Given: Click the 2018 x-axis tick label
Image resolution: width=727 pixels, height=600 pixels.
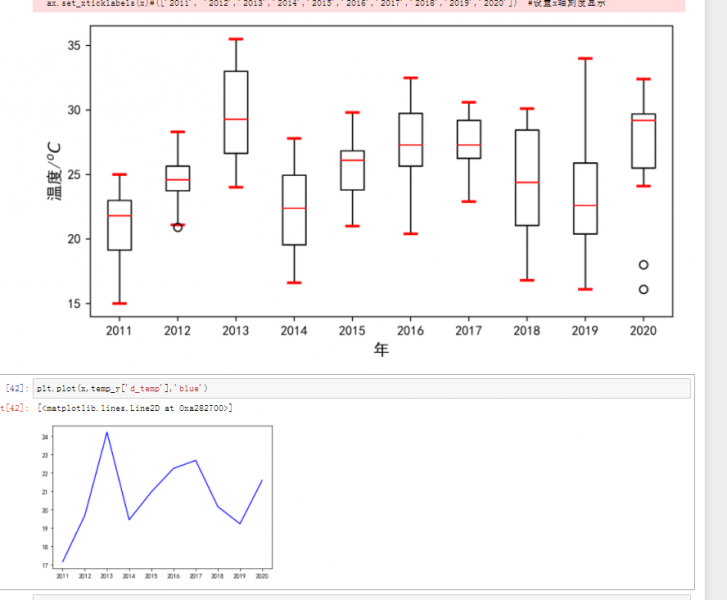Looking at the screenshot, I should tap(527, 331).
